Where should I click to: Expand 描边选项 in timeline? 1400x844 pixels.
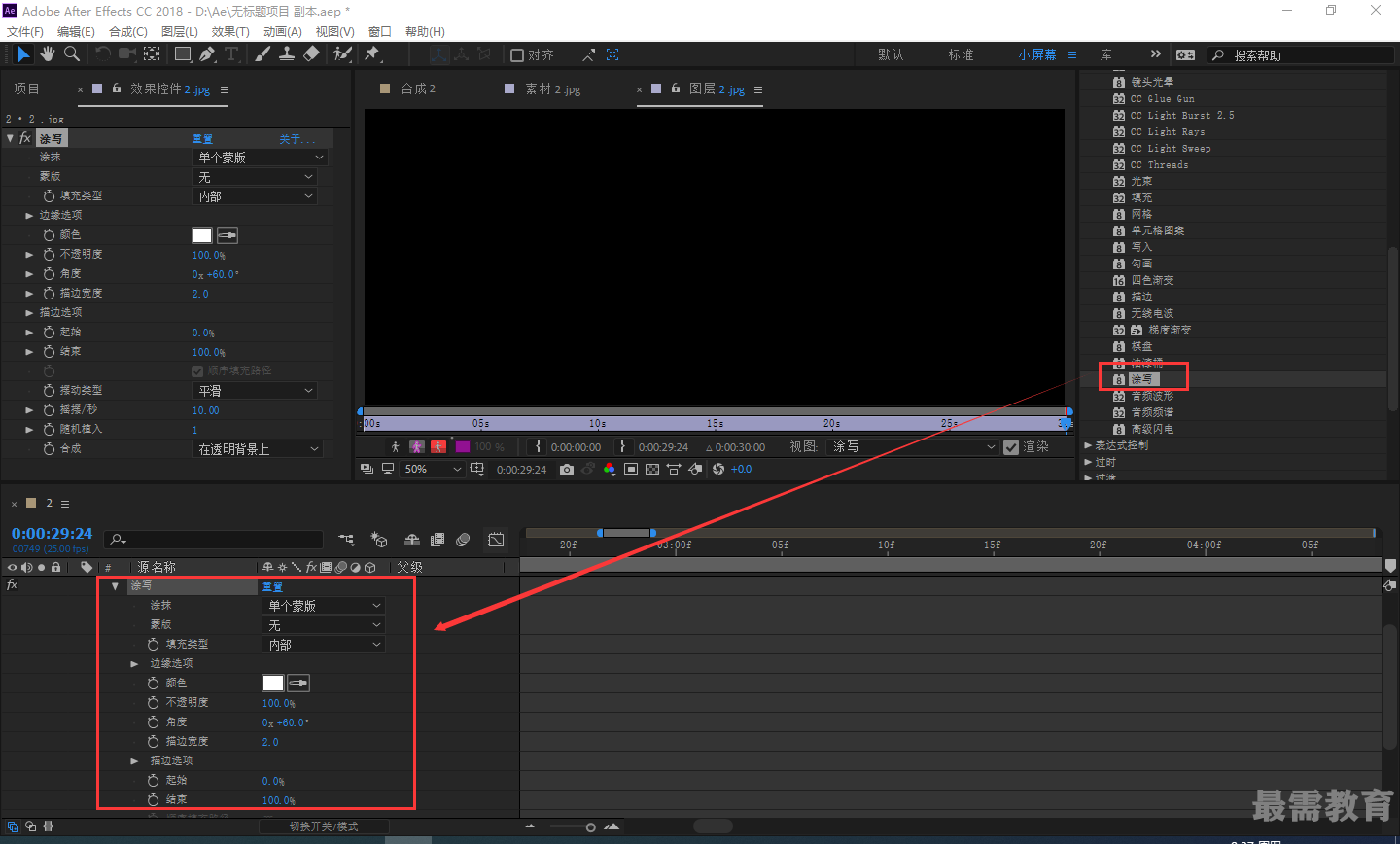click(135, 760)
